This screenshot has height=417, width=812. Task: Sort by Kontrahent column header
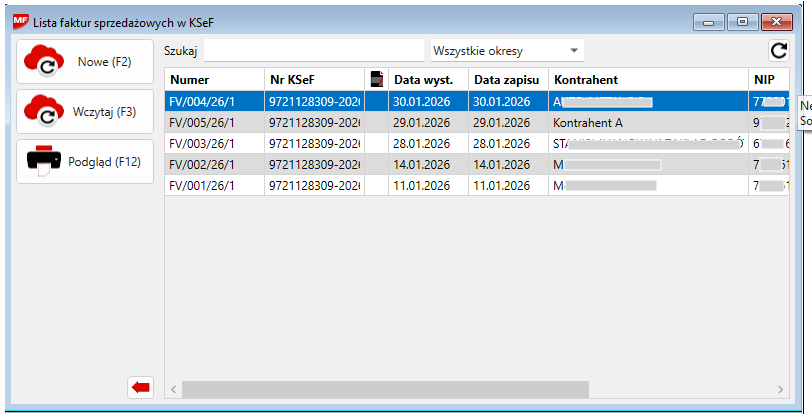point(646,80)
